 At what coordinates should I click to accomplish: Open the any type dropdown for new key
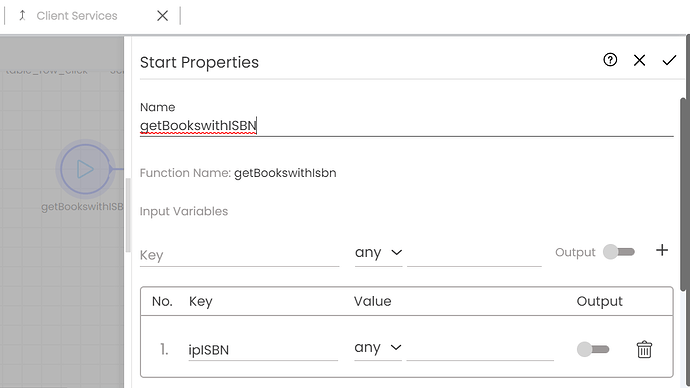tap(378, 253)
